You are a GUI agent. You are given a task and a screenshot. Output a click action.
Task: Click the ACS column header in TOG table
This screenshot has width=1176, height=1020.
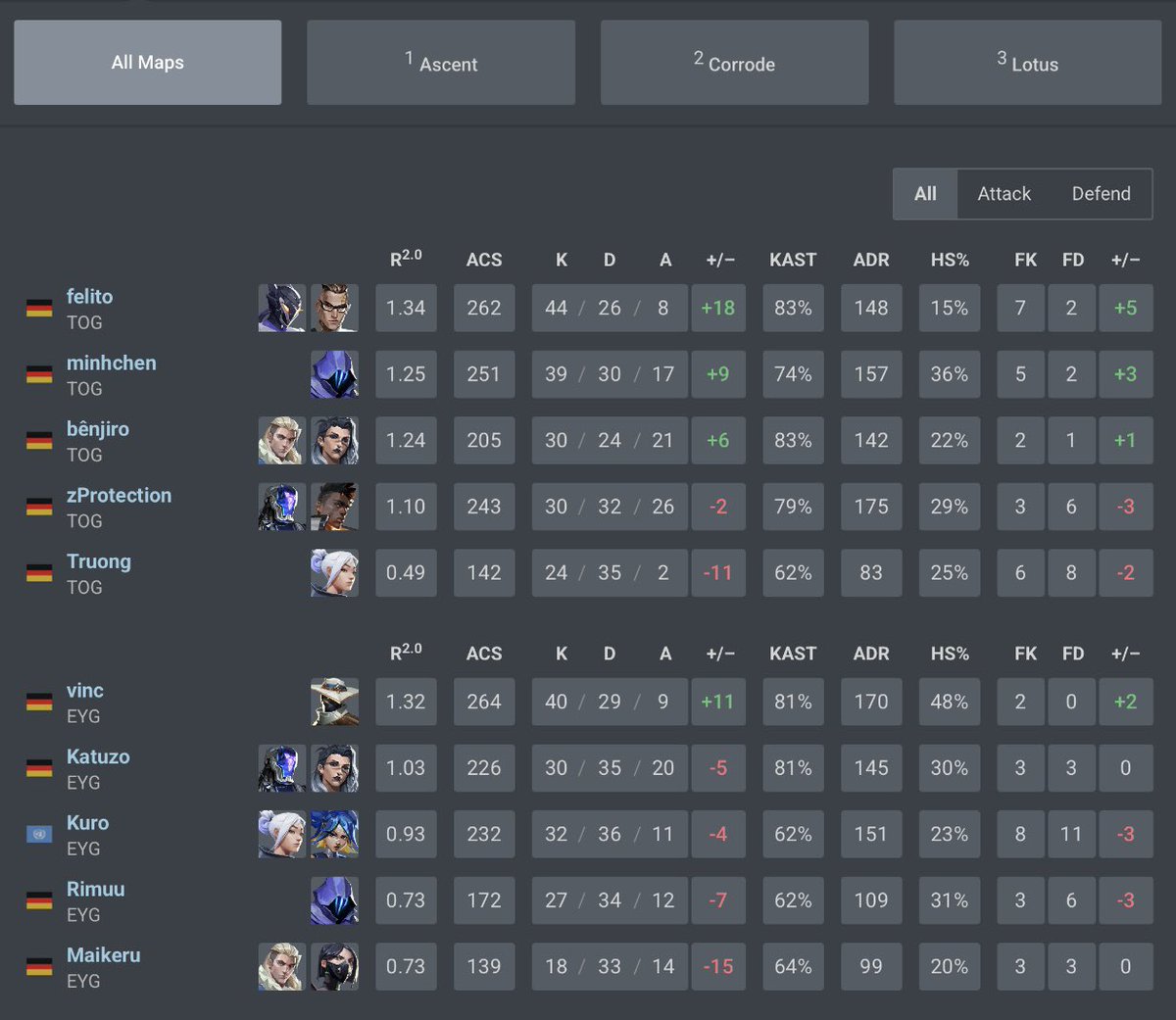(x=484, y=260)
